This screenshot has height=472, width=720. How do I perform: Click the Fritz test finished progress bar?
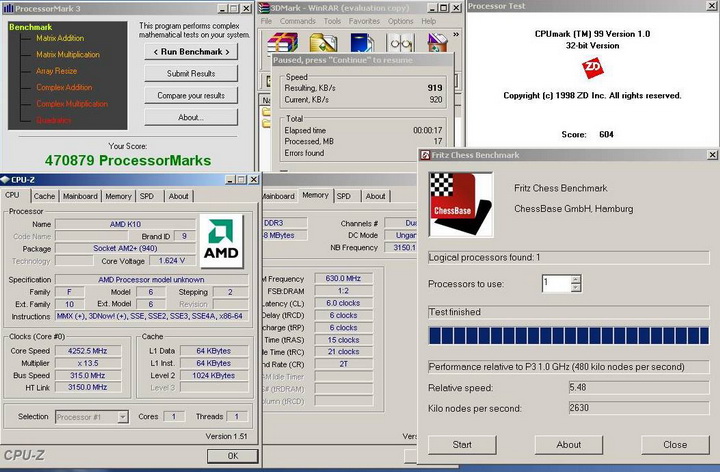[568, 336]
